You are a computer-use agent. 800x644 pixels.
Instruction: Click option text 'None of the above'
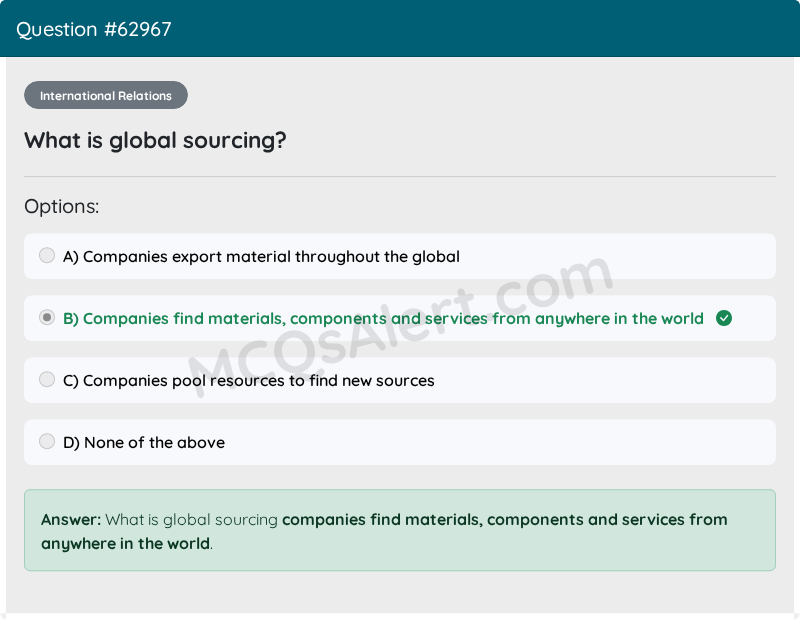[154, 442]
